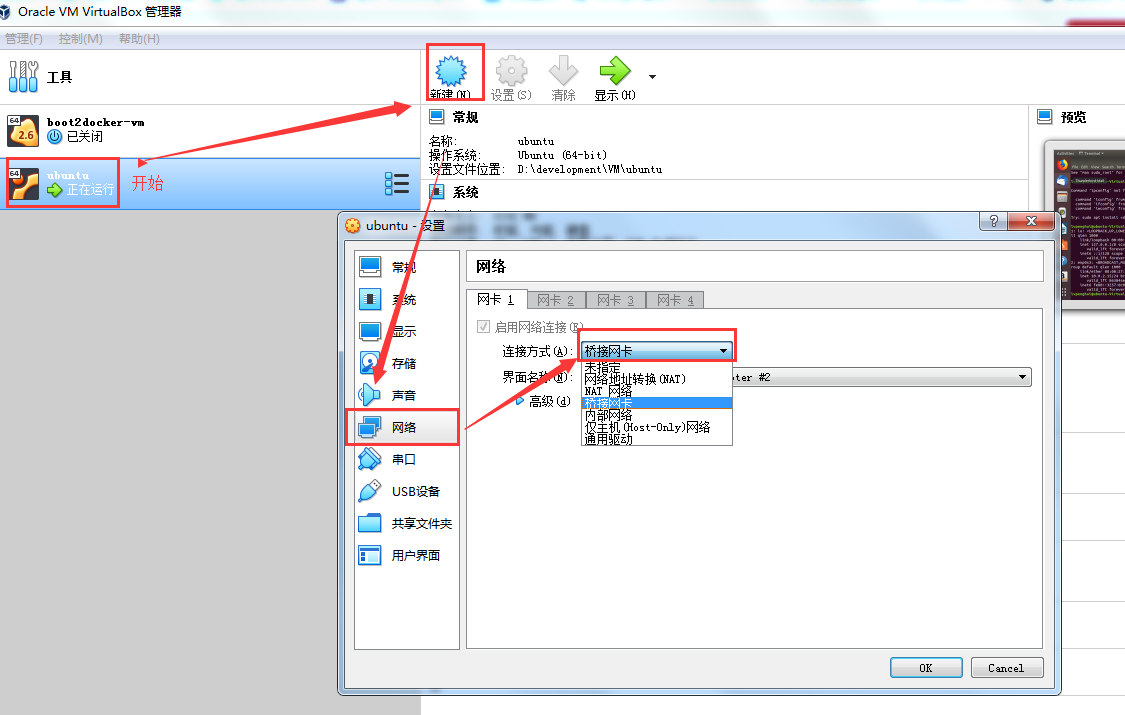Click the Discard (清除) arrow icon

coord(563,72)
